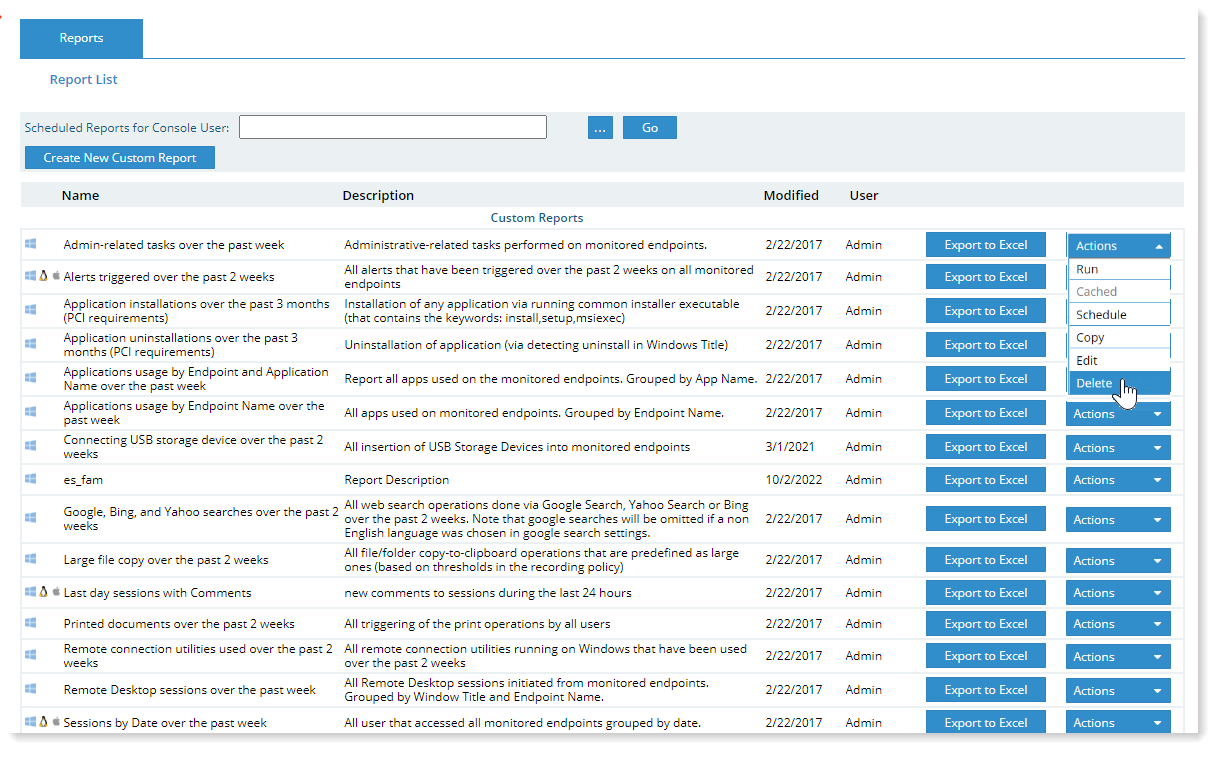Select Run in the Actions menu
This screenshot has width=1216, height=760.
1088,269
